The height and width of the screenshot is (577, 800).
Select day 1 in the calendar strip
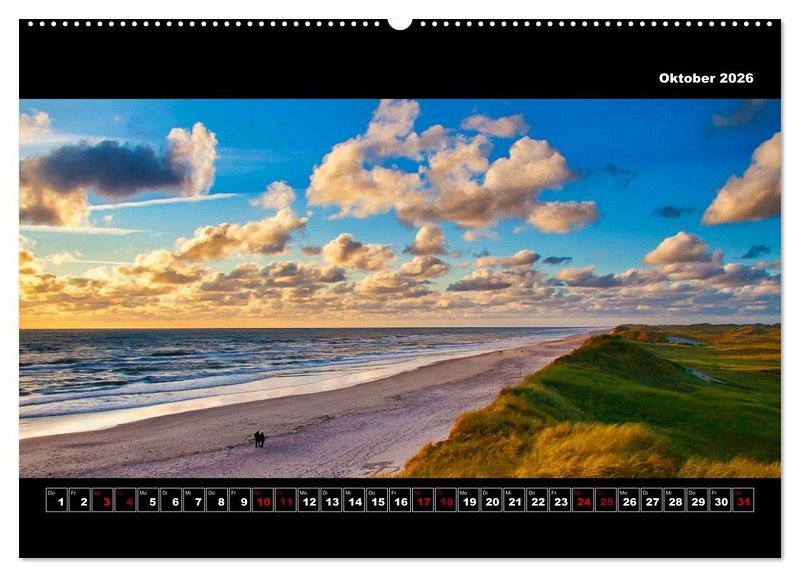[x=57, y=500]
